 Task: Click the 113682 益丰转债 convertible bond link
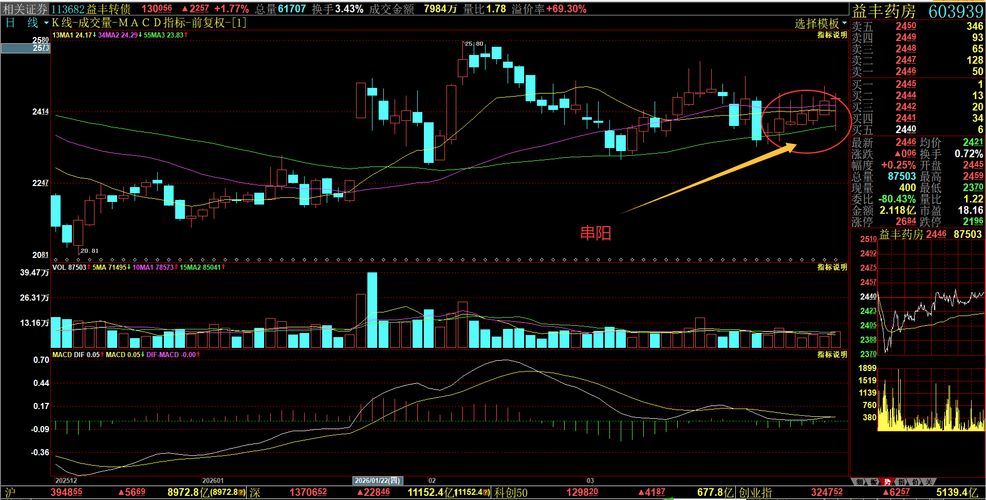tap(91, 9)
